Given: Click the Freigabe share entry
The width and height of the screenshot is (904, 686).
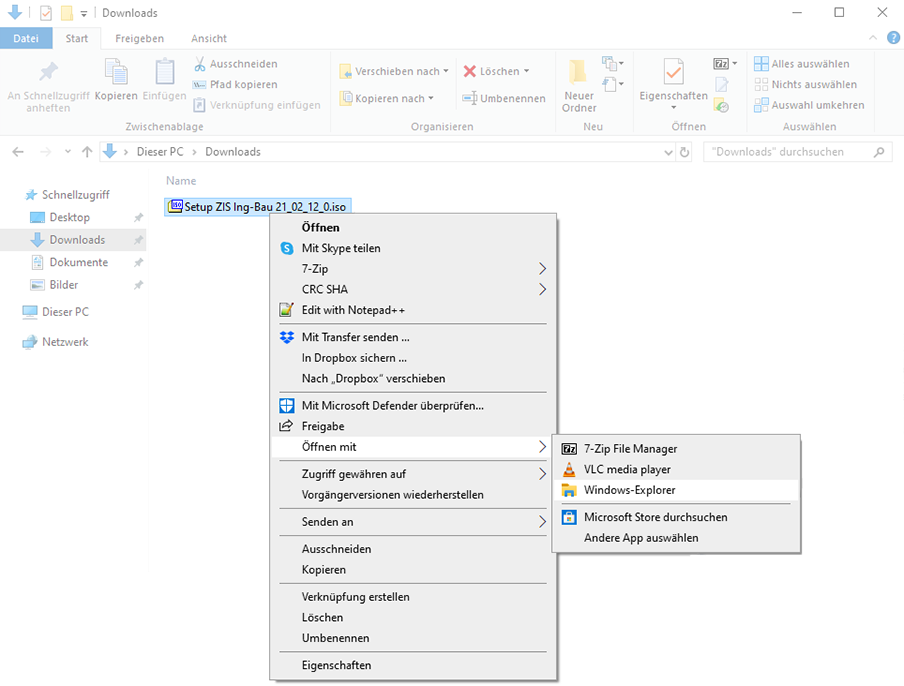Looking at the screenshot, I should [323, 426].
